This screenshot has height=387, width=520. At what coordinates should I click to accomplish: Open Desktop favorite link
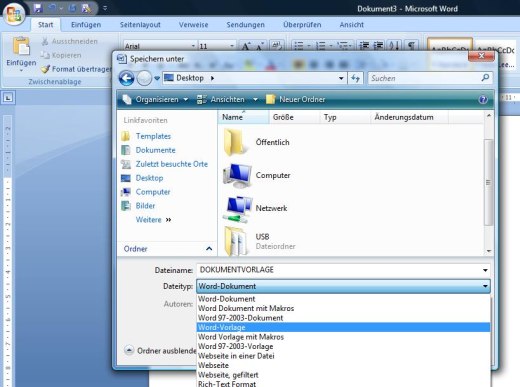(x=149, y=178)
